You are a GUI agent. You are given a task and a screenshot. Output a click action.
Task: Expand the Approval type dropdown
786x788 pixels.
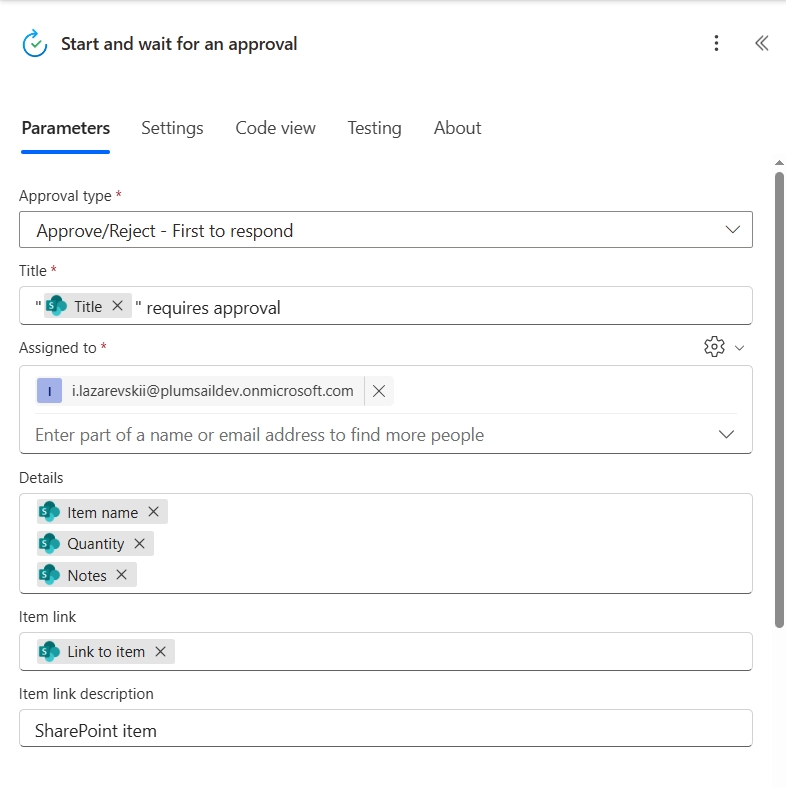733,230
